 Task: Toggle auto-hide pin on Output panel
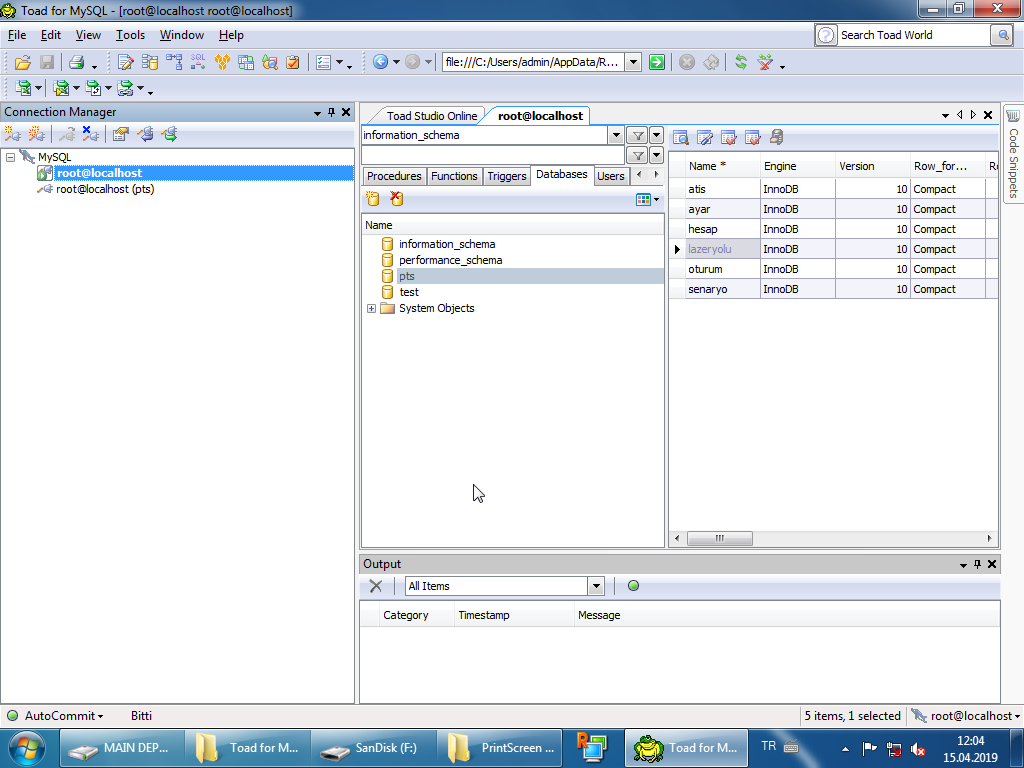pos(978,564)
